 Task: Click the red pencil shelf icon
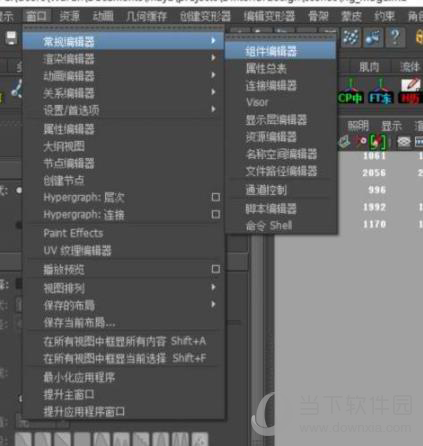[410, 91]
